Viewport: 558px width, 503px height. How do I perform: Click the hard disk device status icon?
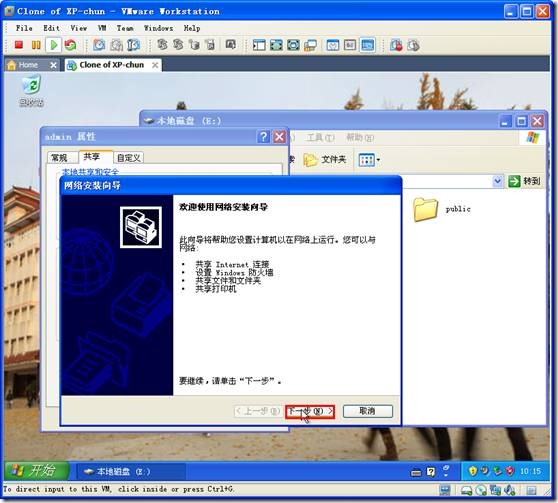point(466,491)
